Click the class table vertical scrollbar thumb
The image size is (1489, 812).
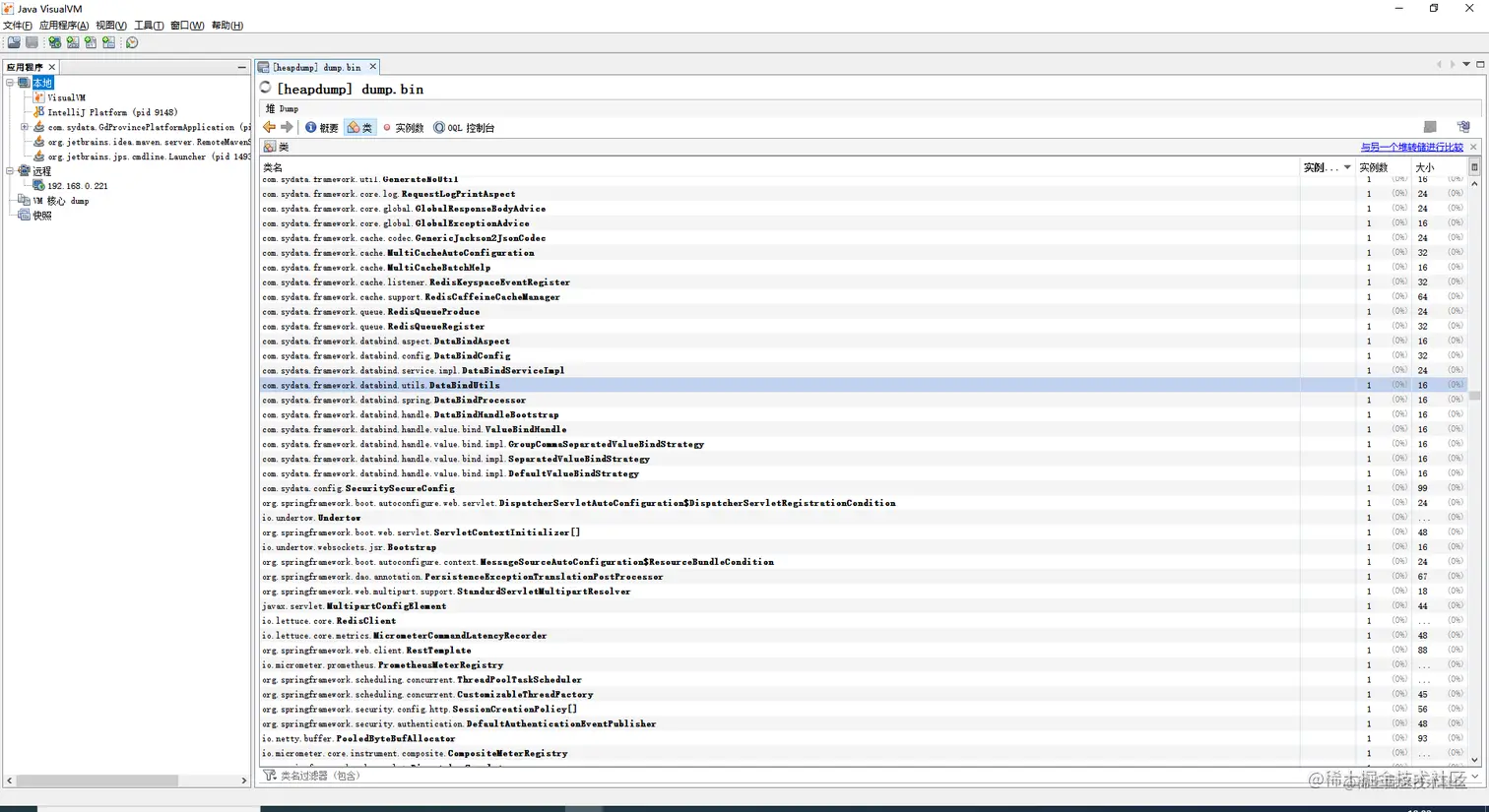(x=1474, y=396)
